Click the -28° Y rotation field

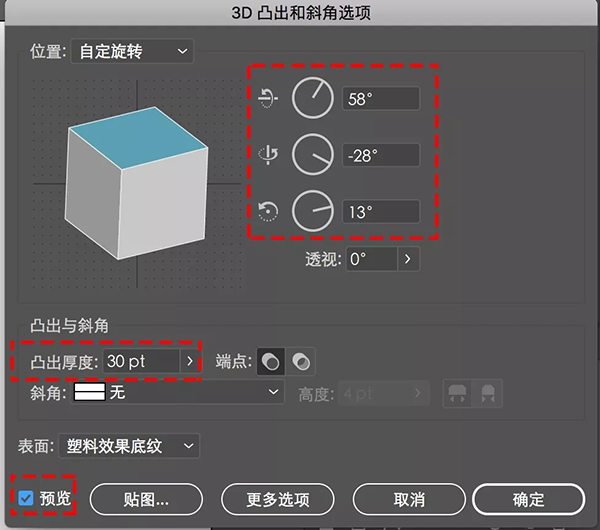381,155
